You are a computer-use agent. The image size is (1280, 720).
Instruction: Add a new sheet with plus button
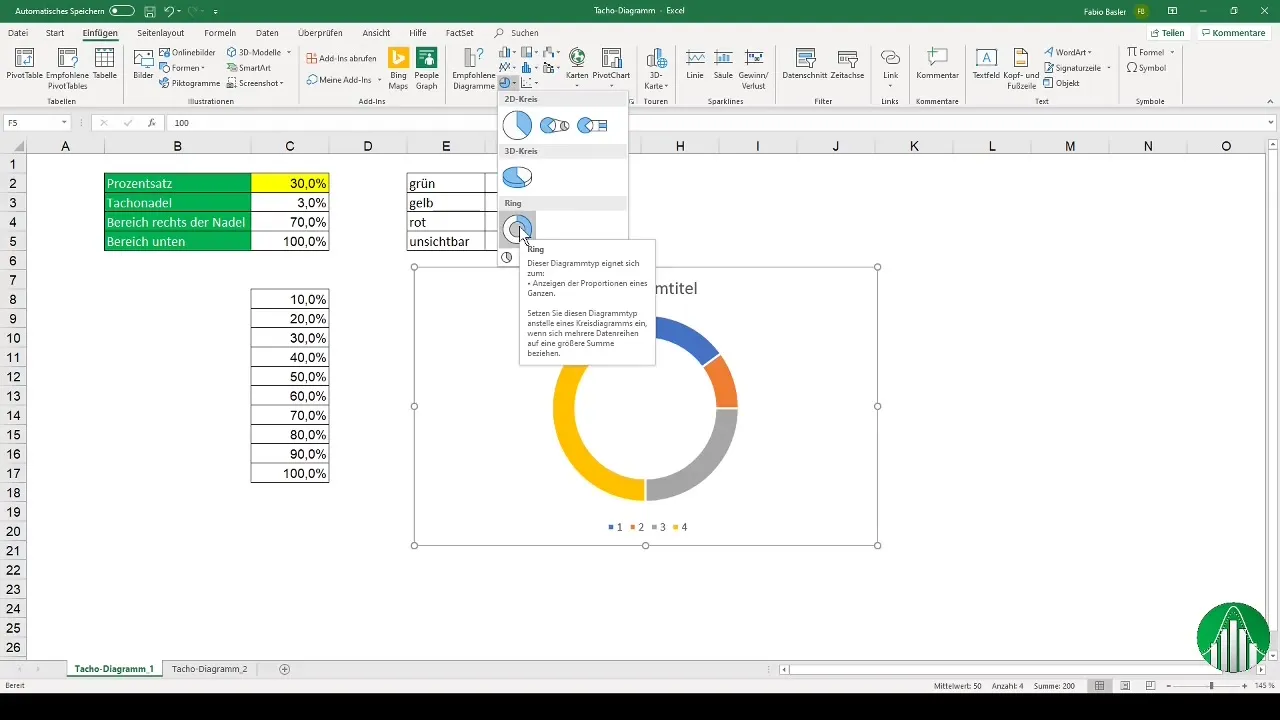pyautogui.click(x=285, y=668)
